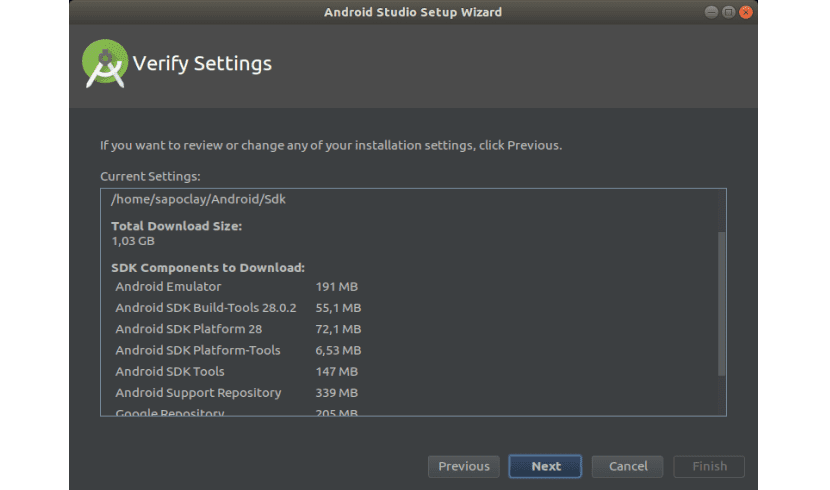The height and width of the screenshot is (490, 830).
Task: Click the SDK Components to Download heading
Action: tap(208, 268)
